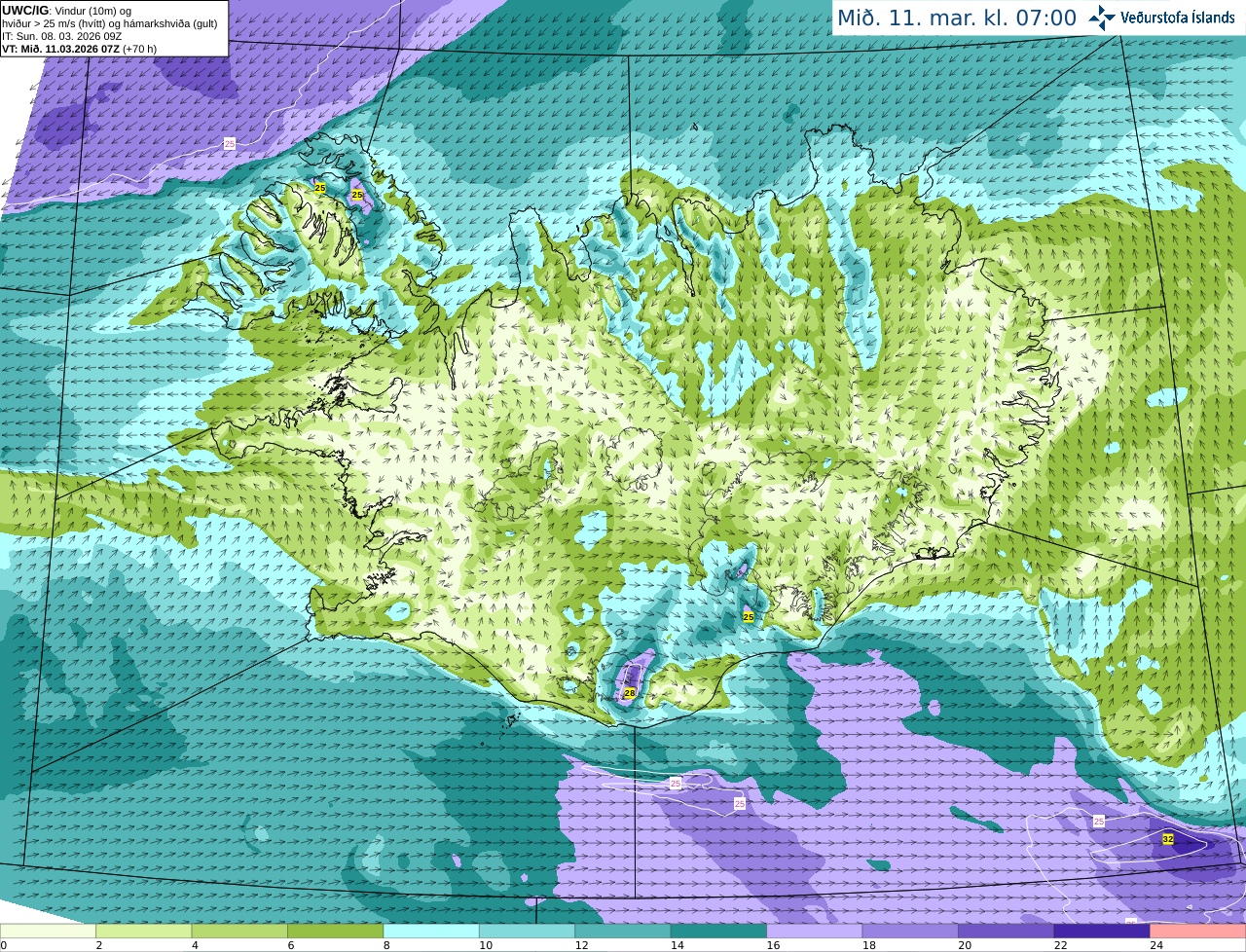
Task: Click the yellow 25 gust marker in south Iceland
Action: pyautogui.click(x=749, y=616)
